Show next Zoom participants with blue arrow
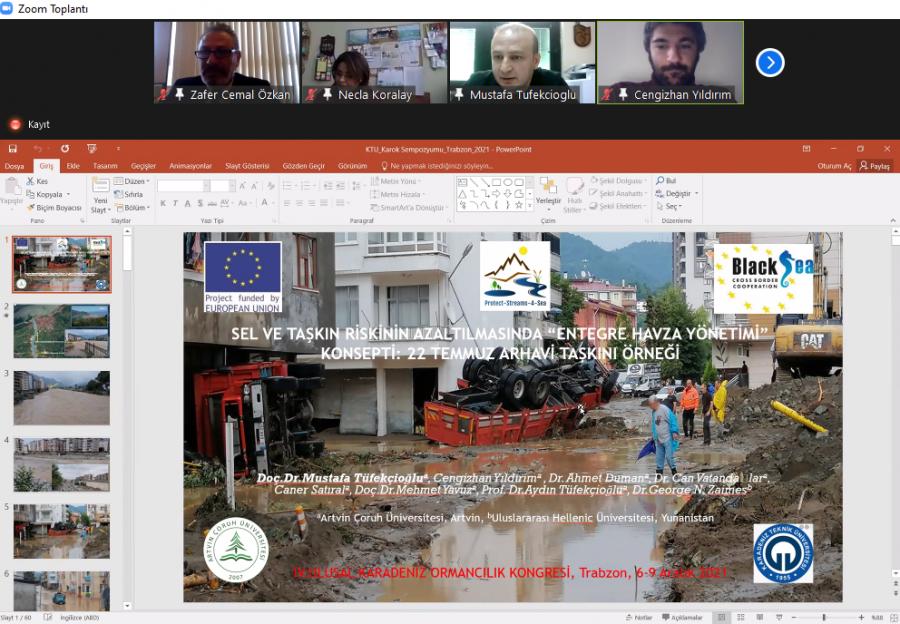 [770, 63]
